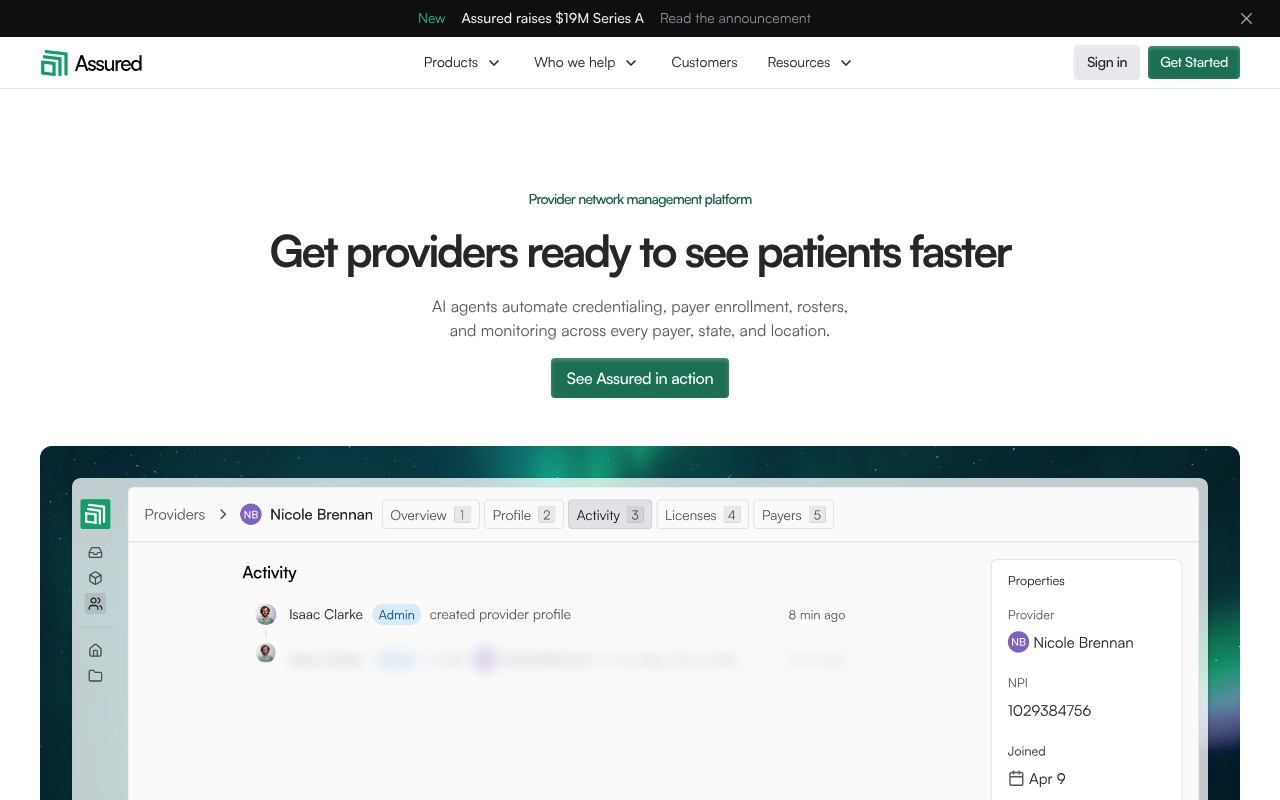Click the chevron next to Who we help

[x=631, y=63]
